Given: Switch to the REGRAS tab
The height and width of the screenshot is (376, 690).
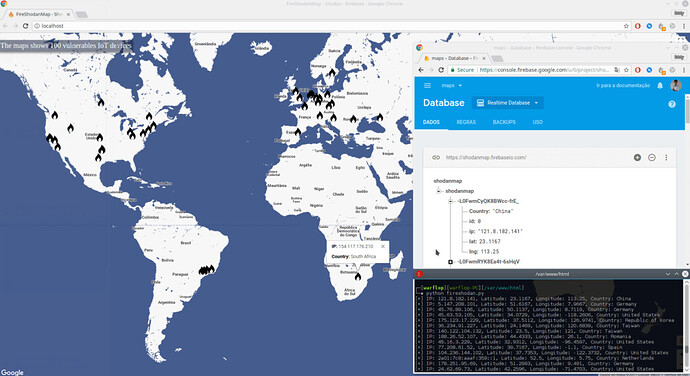Looking at the screenshot, I should pos(466,122).
